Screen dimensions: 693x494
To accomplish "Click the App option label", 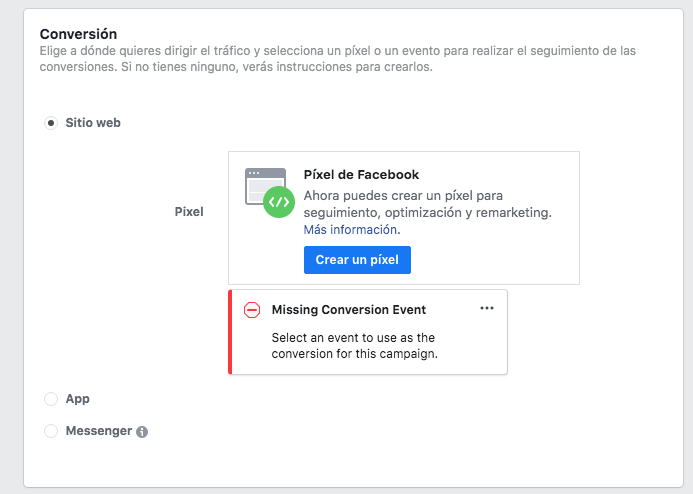I will pos(77,399).
